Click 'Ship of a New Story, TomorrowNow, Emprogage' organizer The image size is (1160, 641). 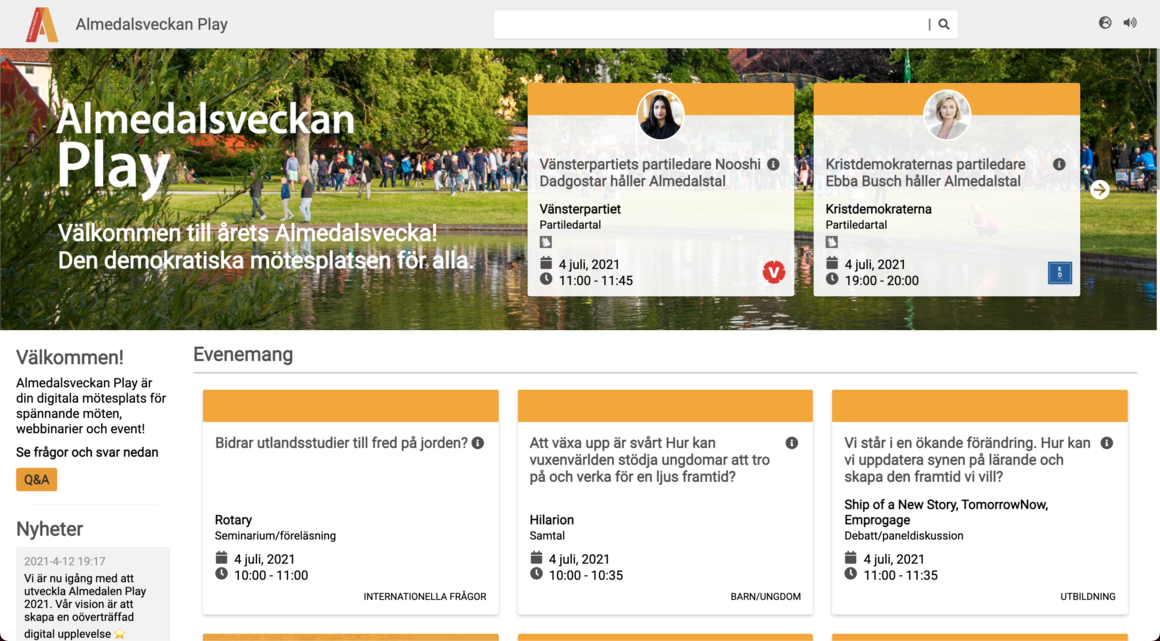(x=946, y=512)
